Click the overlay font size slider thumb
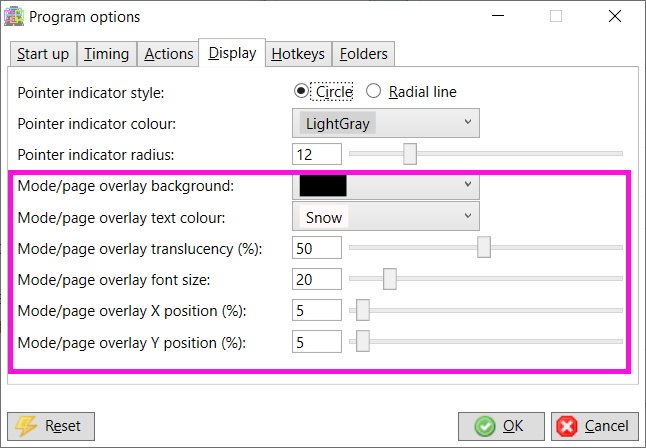This screenshot has width=646, height=448. coord(390,279)
